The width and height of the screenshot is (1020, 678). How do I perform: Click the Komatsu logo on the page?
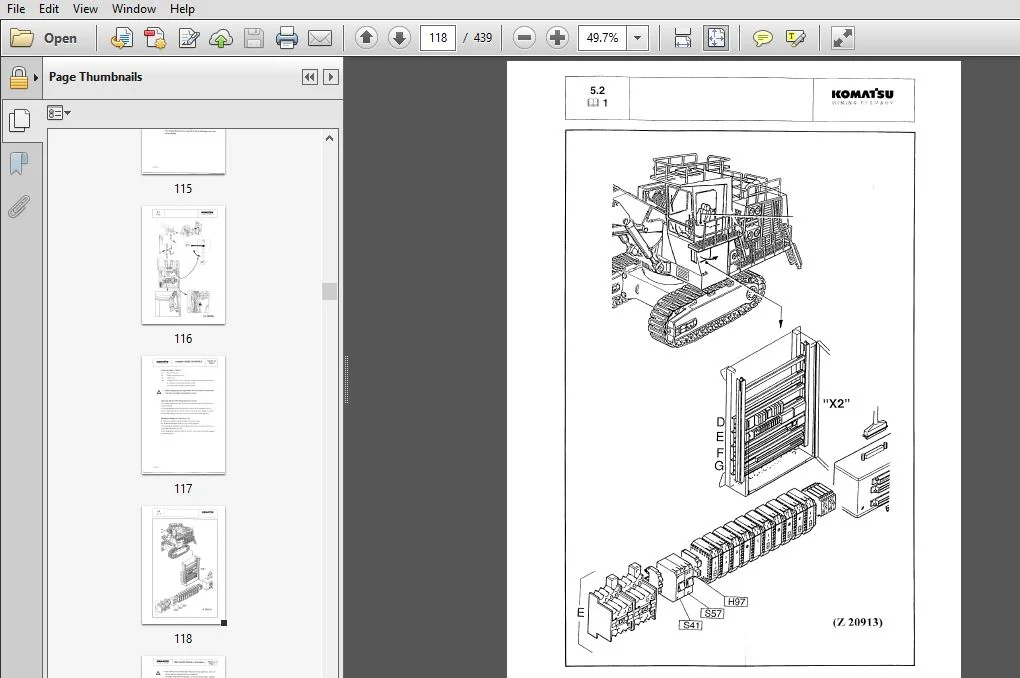click(863, 97)
